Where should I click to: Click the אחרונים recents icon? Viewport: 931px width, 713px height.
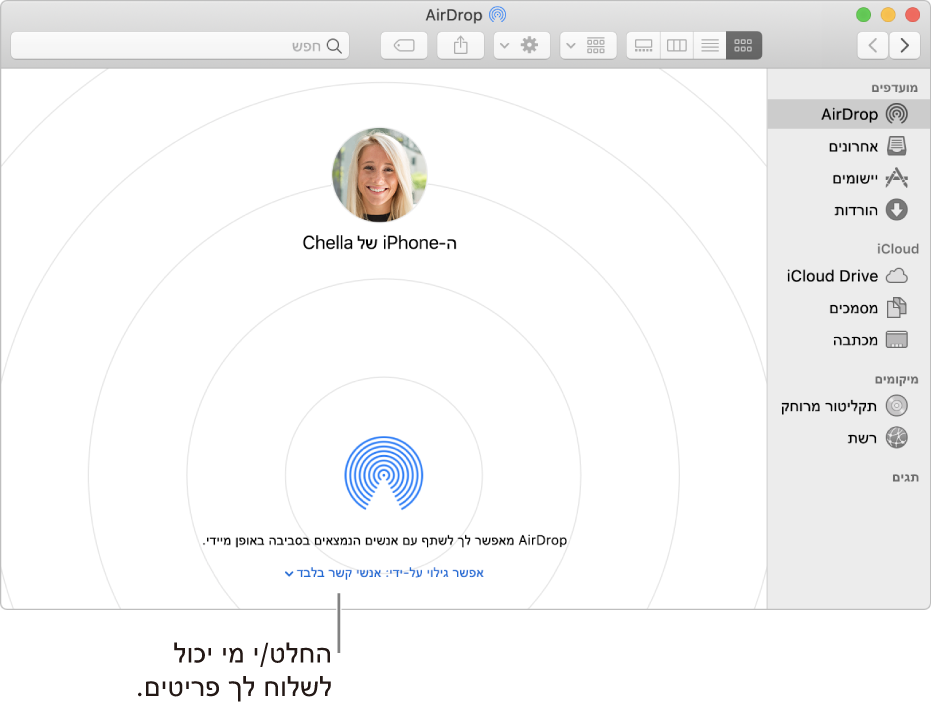point(897,146)
